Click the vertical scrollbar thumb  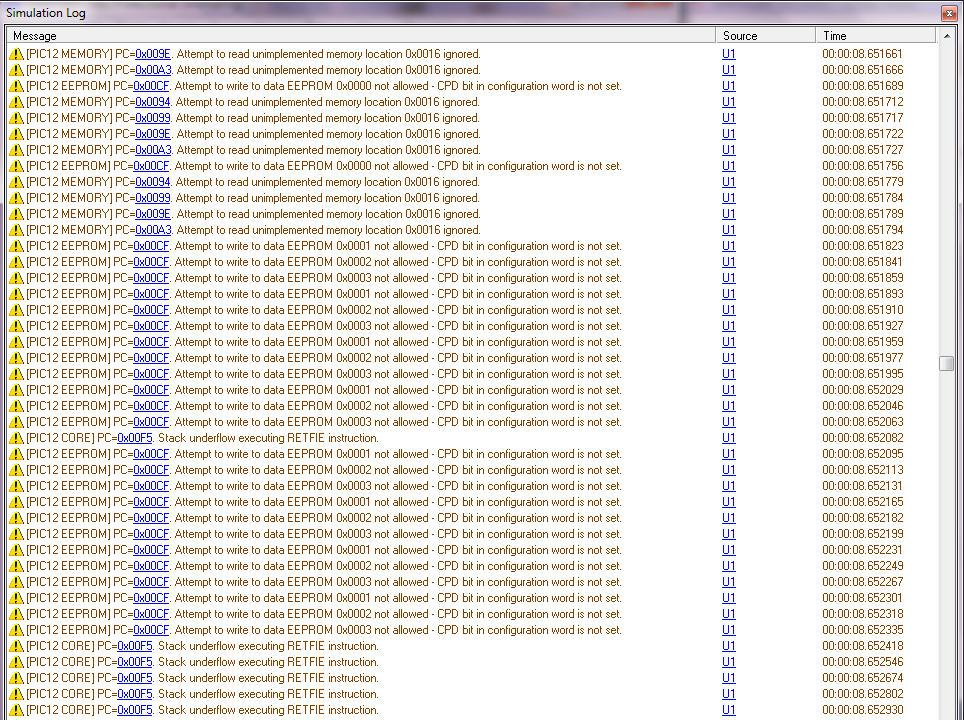pos(946,364)
